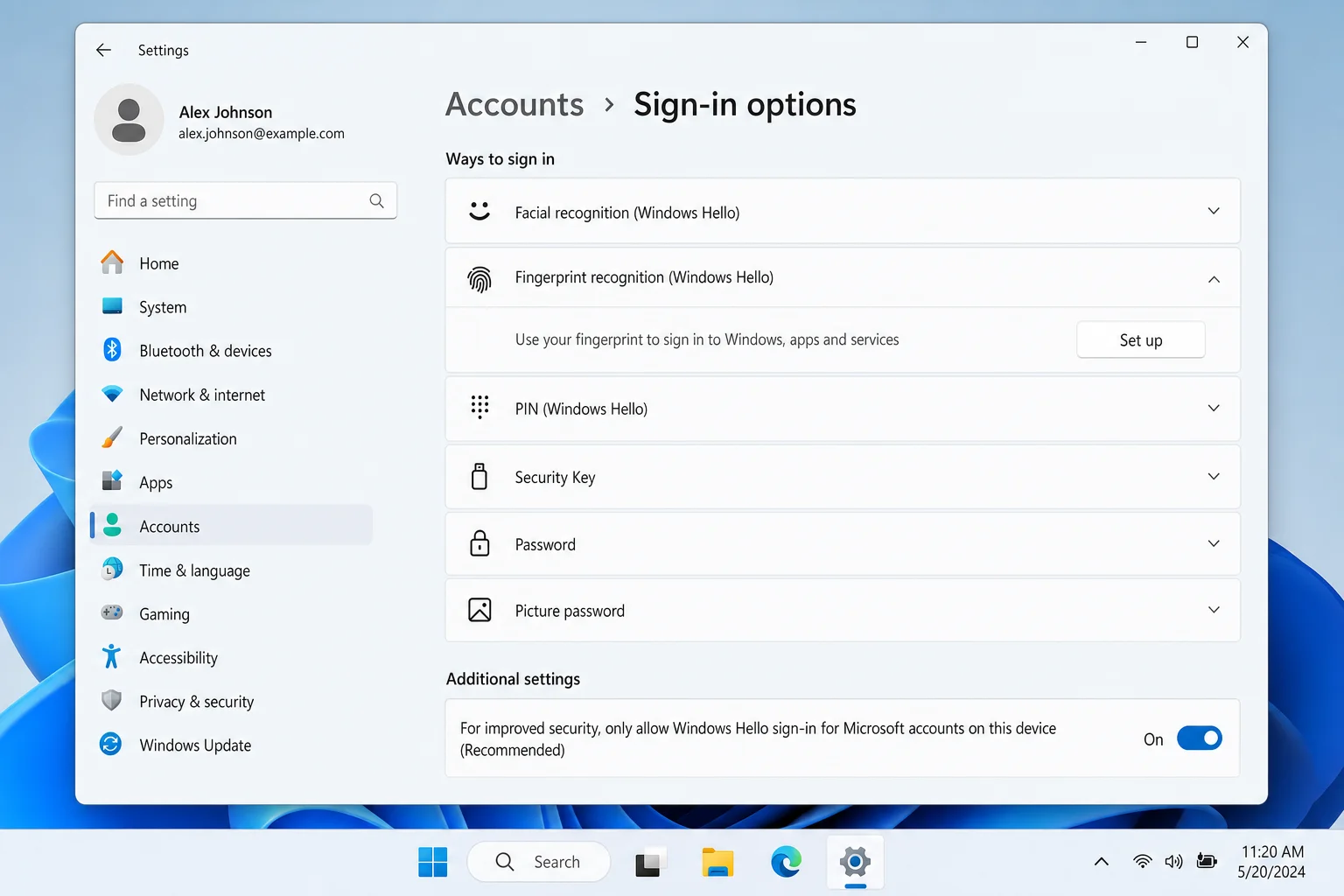Launch File Explorer from the taskbar
The height and width of the screenshot is (896, 1344).
717,863
